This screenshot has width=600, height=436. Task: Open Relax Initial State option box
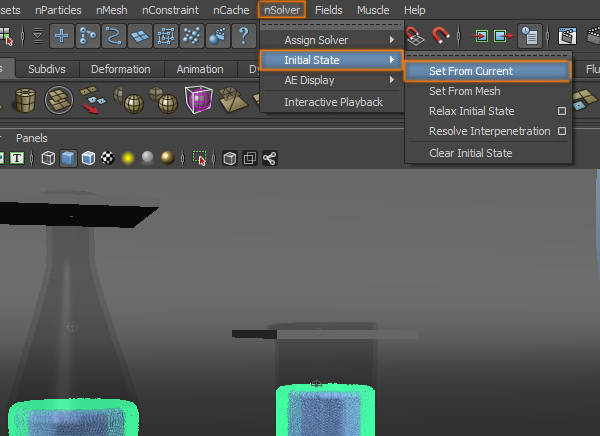(x=562, y=111)
